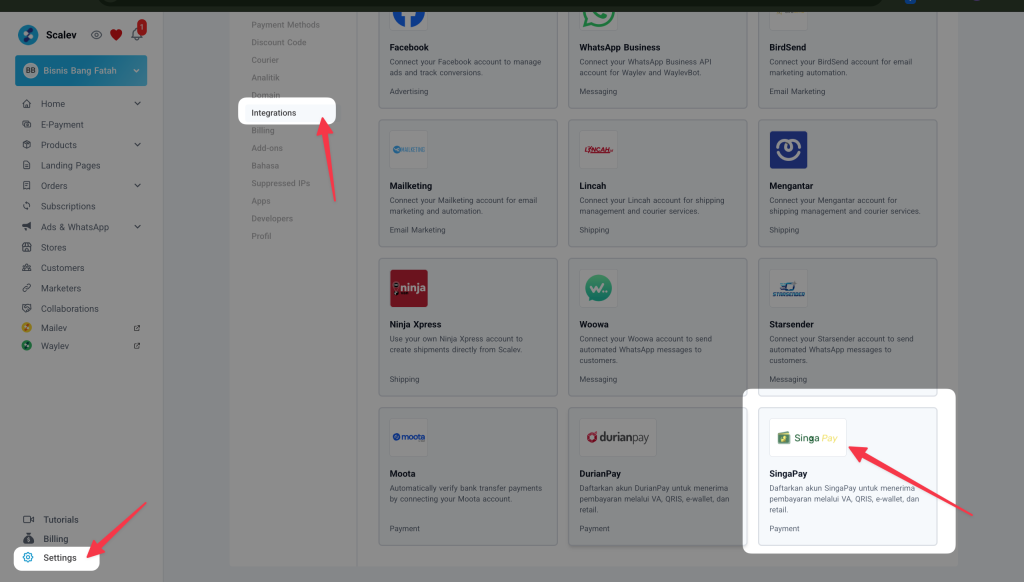Open Waylev external link arrow
1024x582 pixels.
(137, 346)
